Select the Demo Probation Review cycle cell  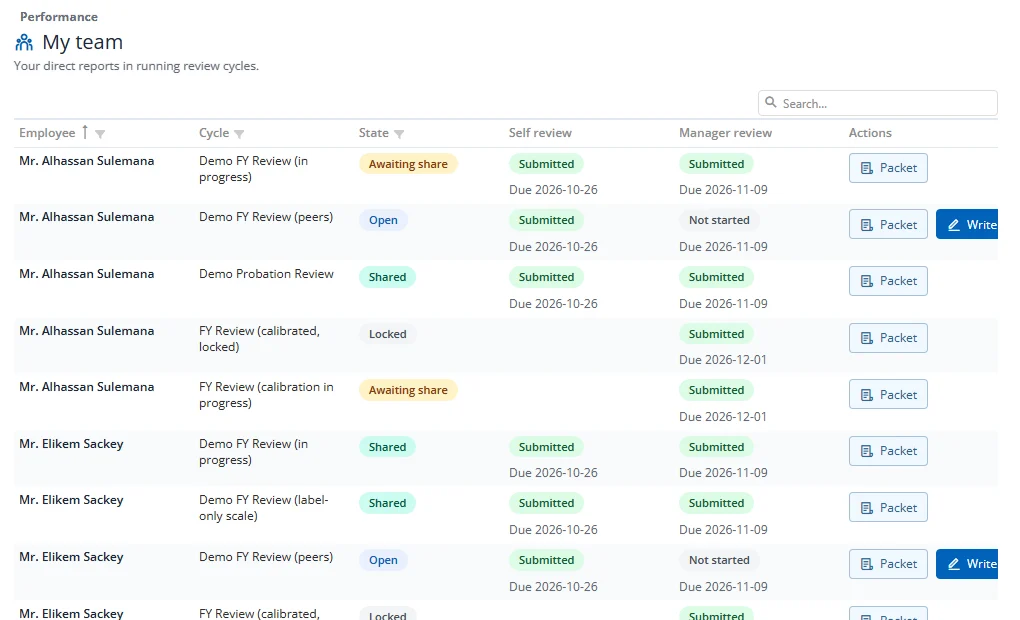click(266, 274)
